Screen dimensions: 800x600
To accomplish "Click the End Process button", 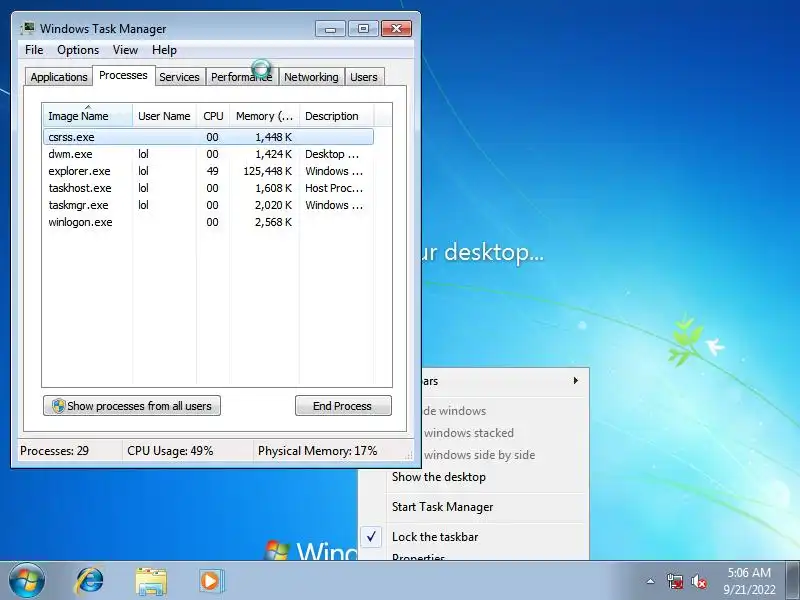I will coord(343,406).
